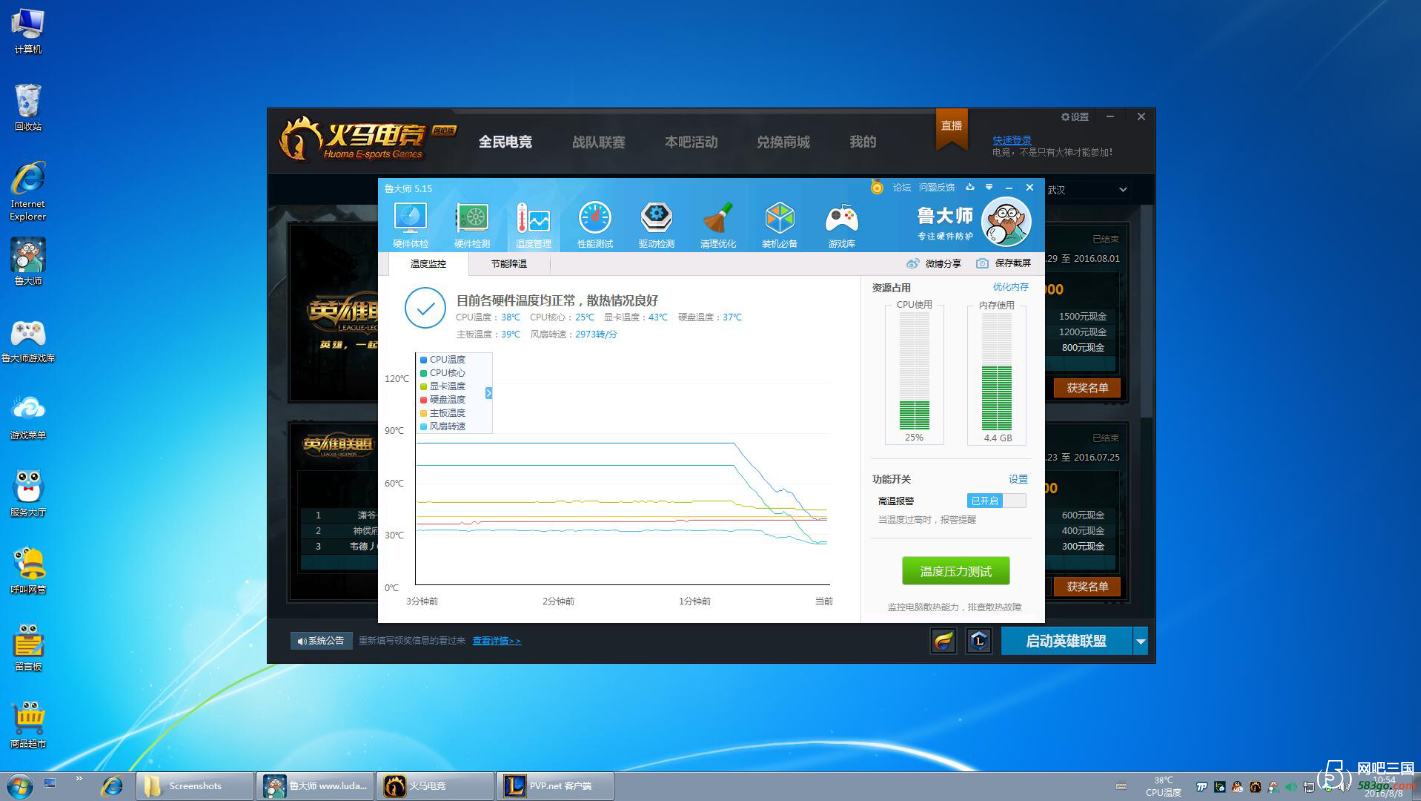Select 全民电竞 tab in 火马电竞
Screen dimensions: 1421x801
pyautogui.click(x=505, y=142)
